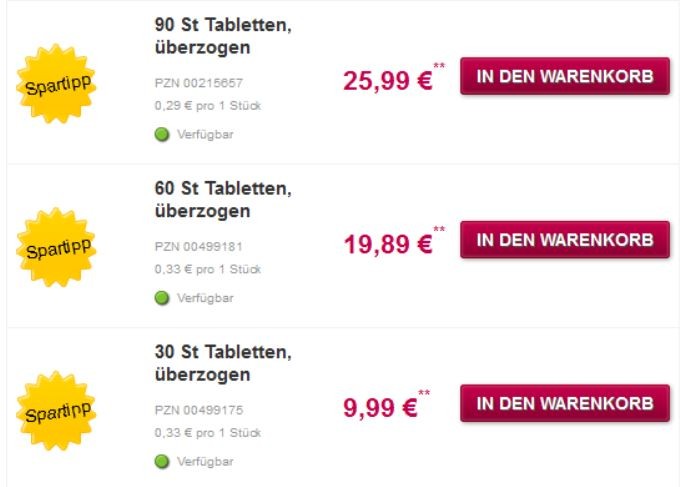Select the PZN 00499181 number text
The width and height of the screenshot is (680, 487).
(199, 246)
